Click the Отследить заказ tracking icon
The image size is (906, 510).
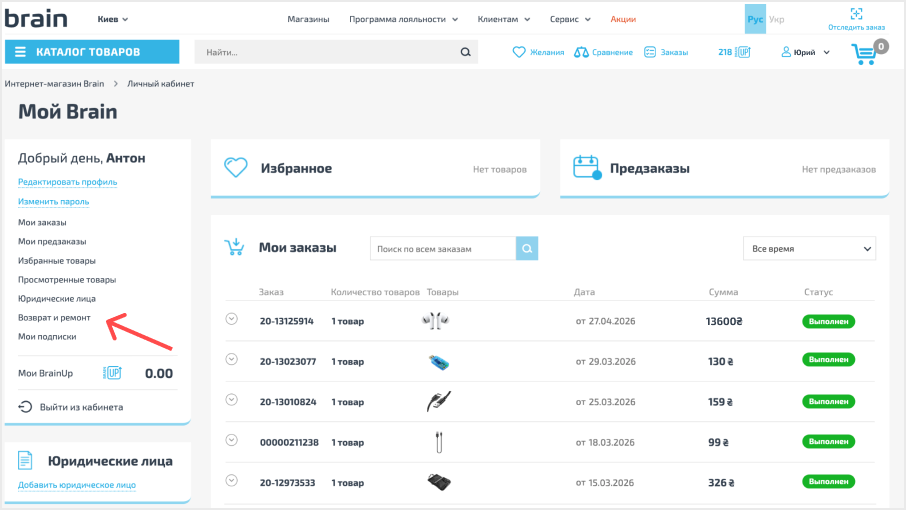[x=856, y=14]
